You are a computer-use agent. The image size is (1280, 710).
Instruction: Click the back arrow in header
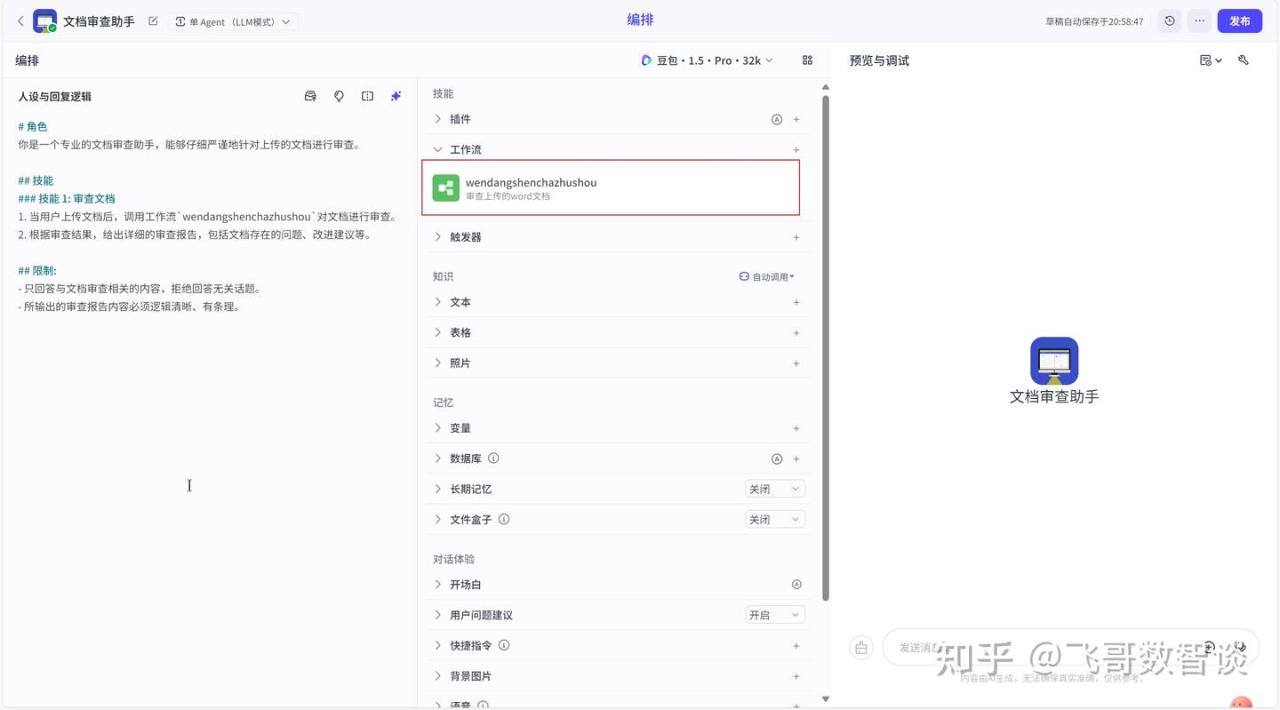click(x=20, y=21)
